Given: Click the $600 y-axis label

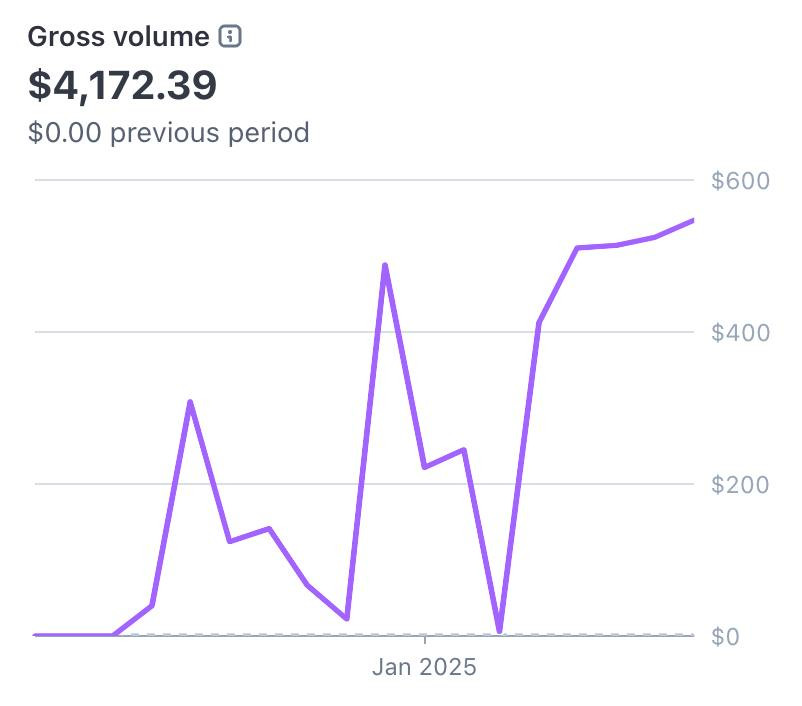Looking at the screenshot, I should click(x=740, y=181).
